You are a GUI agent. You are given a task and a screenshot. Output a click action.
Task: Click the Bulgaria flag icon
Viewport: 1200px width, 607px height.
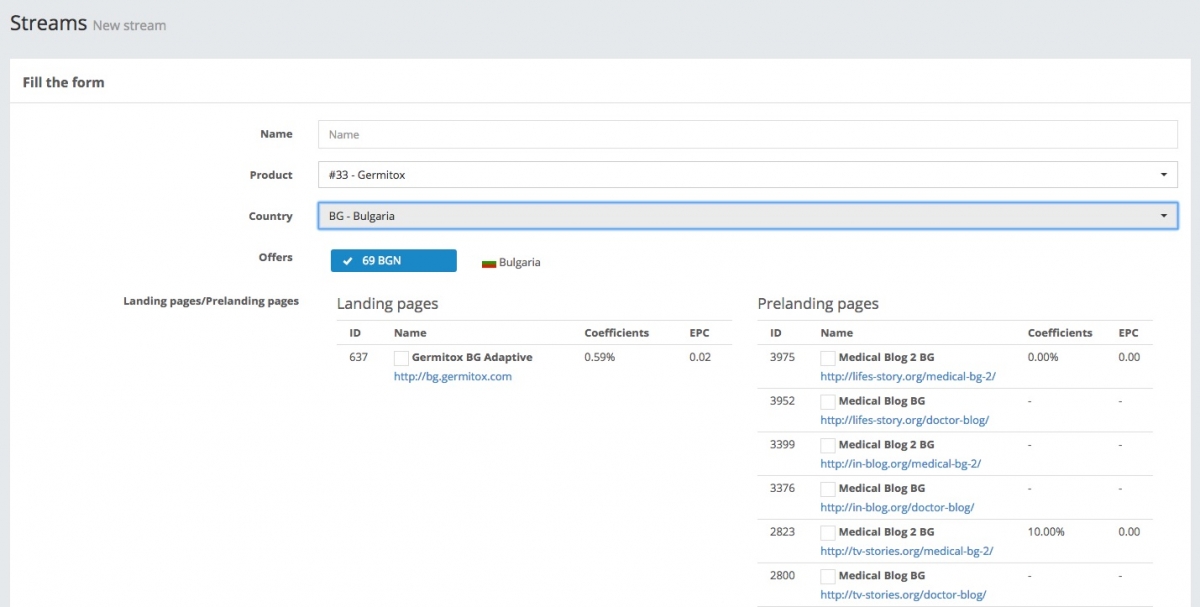(x=489, y=263)
